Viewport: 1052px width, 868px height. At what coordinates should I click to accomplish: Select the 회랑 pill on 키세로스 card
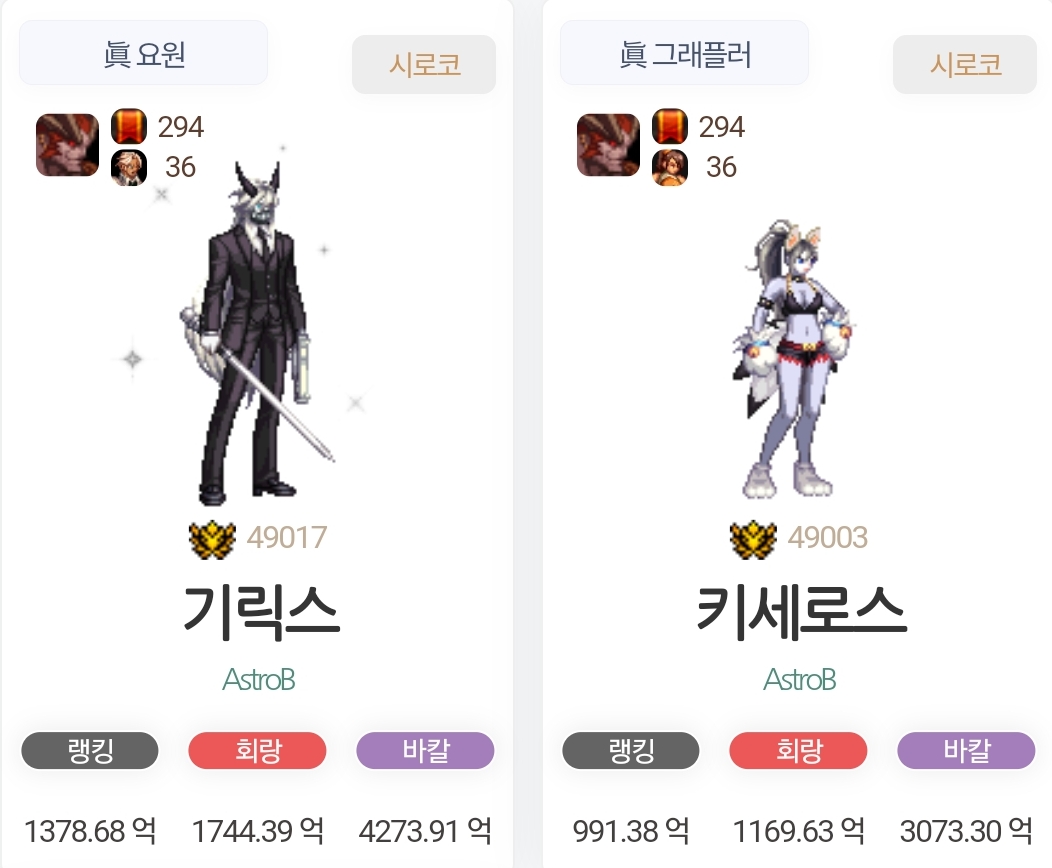798,750
